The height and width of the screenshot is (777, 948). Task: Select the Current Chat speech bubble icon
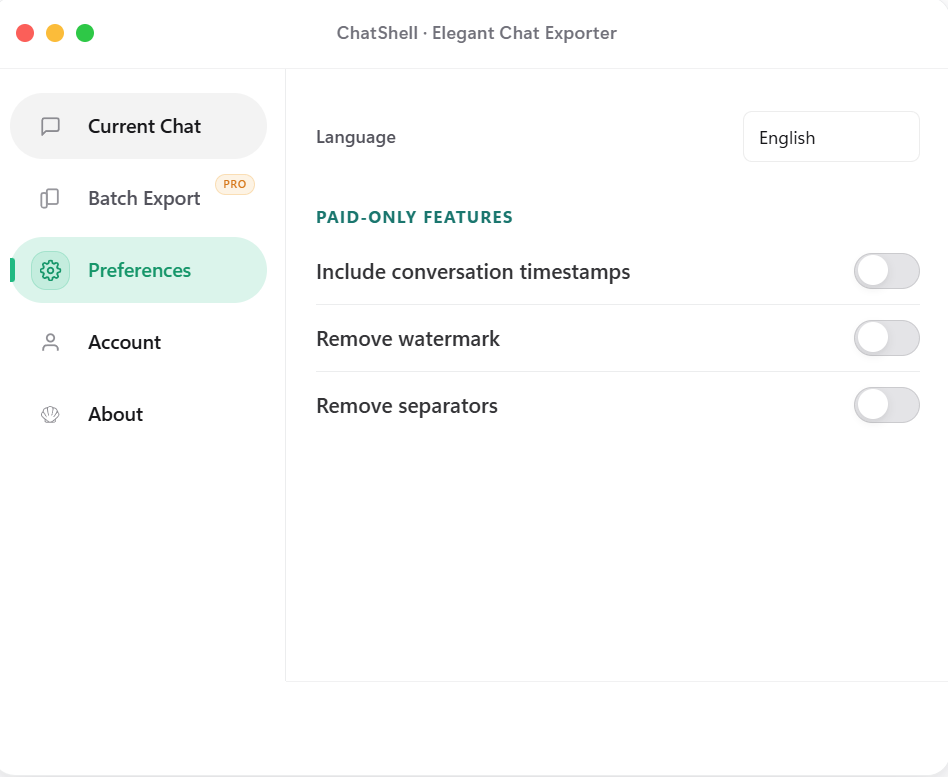click(x=50, y=126)
